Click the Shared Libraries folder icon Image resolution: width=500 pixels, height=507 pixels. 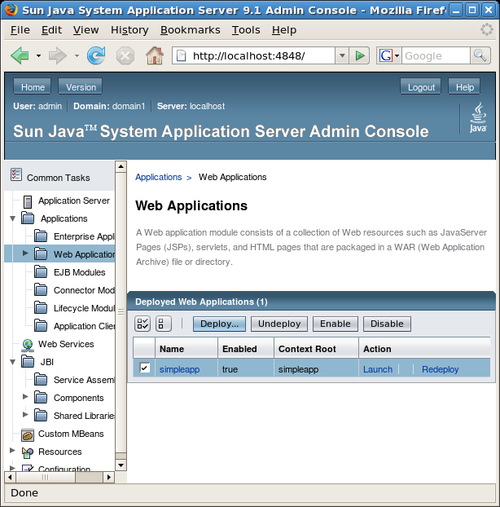[x=41, y=415]
